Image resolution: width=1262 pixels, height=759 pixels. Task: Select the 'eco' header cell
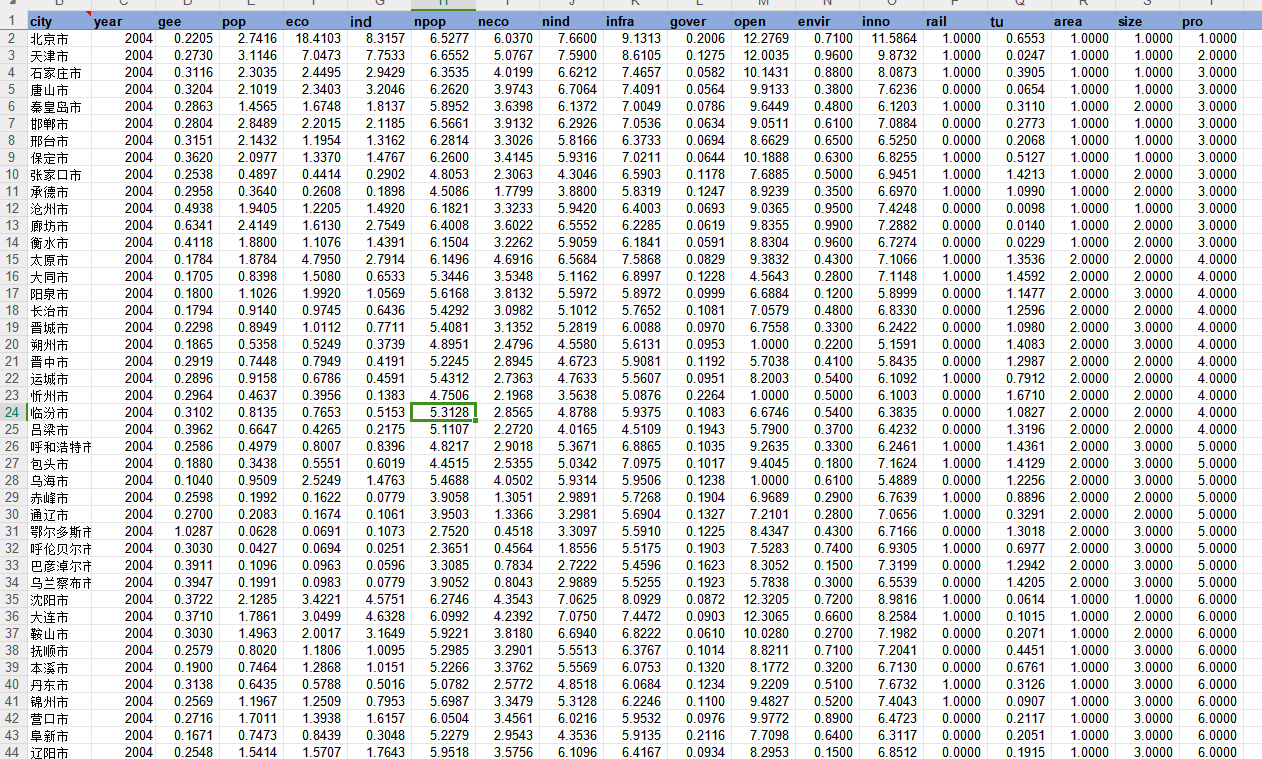tap(315, 22)
